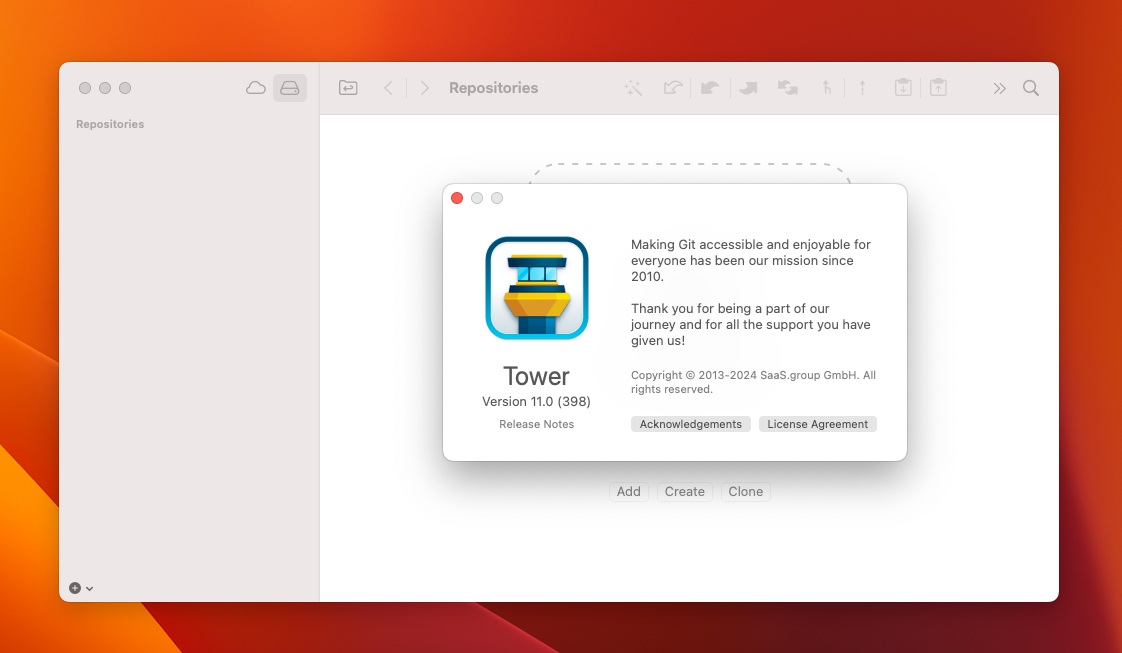Switch to the cloud Services view
The image size is (1122, 653).
256,88
